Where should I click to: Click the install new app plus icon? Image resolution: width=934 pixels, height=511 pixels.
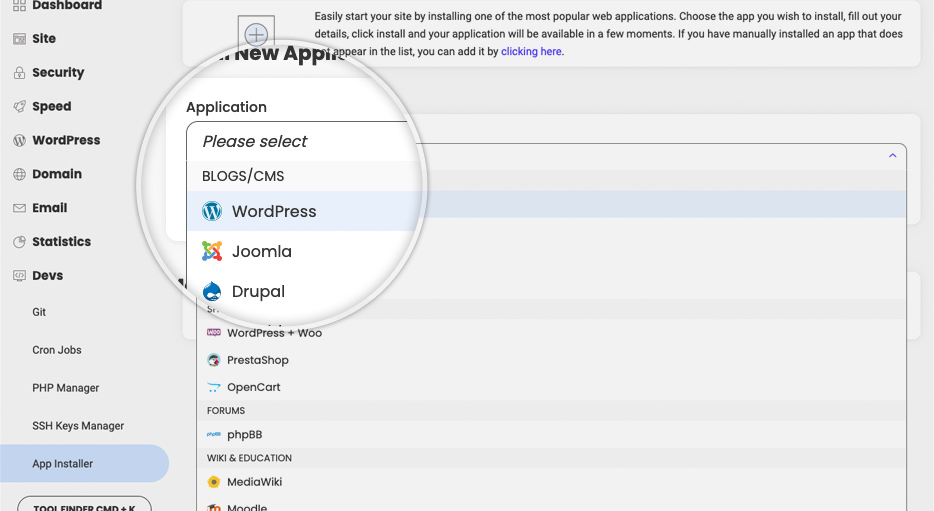[256, 35]
